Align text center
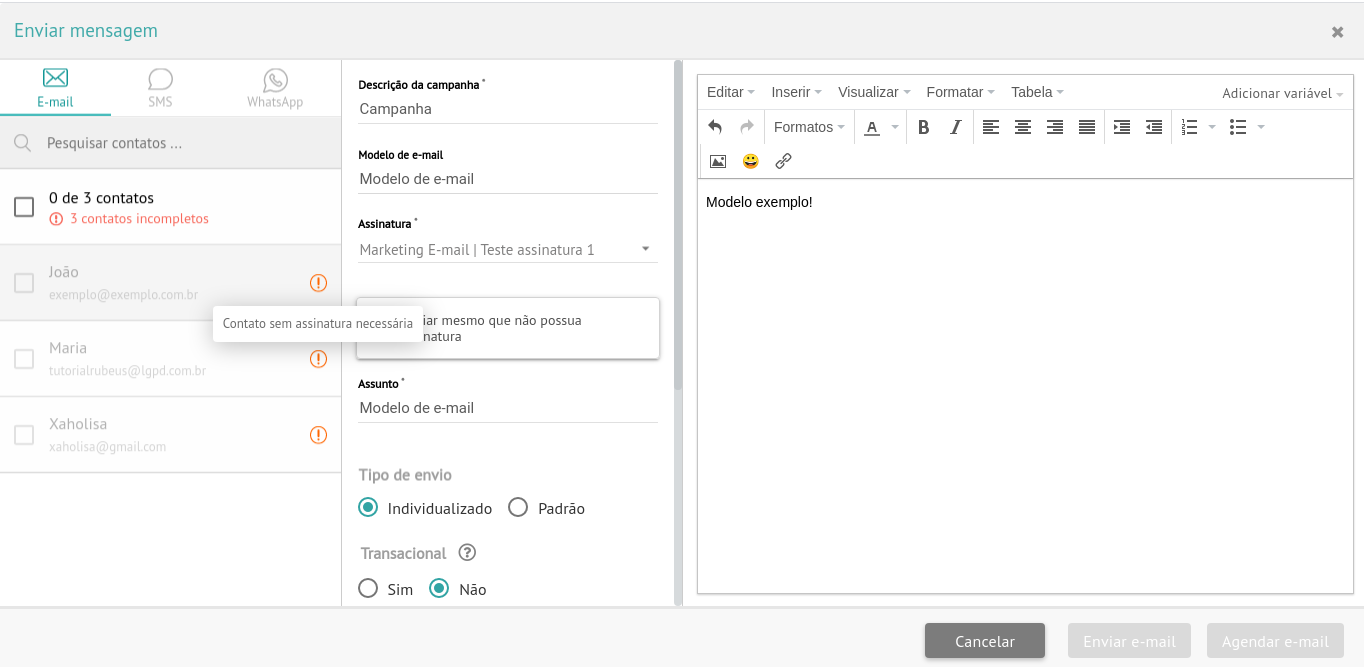Image resolution: width=1364 pixels, height=667 pixels. (x=1023, y=127)
